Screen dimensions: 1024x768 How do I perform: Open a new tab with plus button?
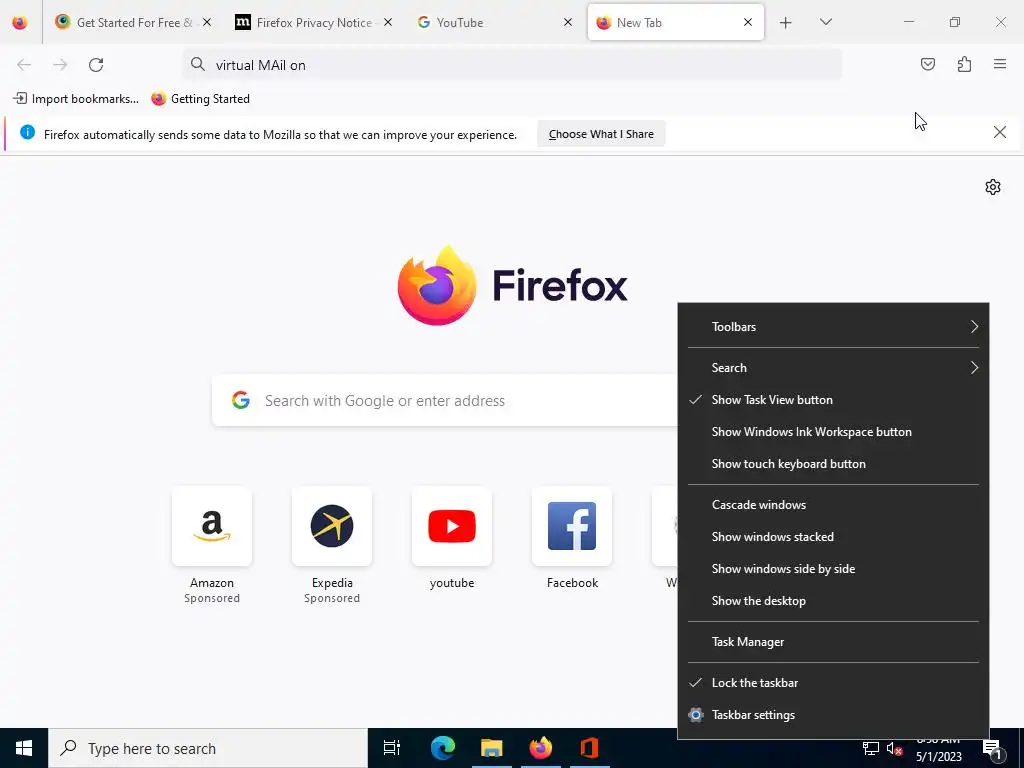pos(786,23)
